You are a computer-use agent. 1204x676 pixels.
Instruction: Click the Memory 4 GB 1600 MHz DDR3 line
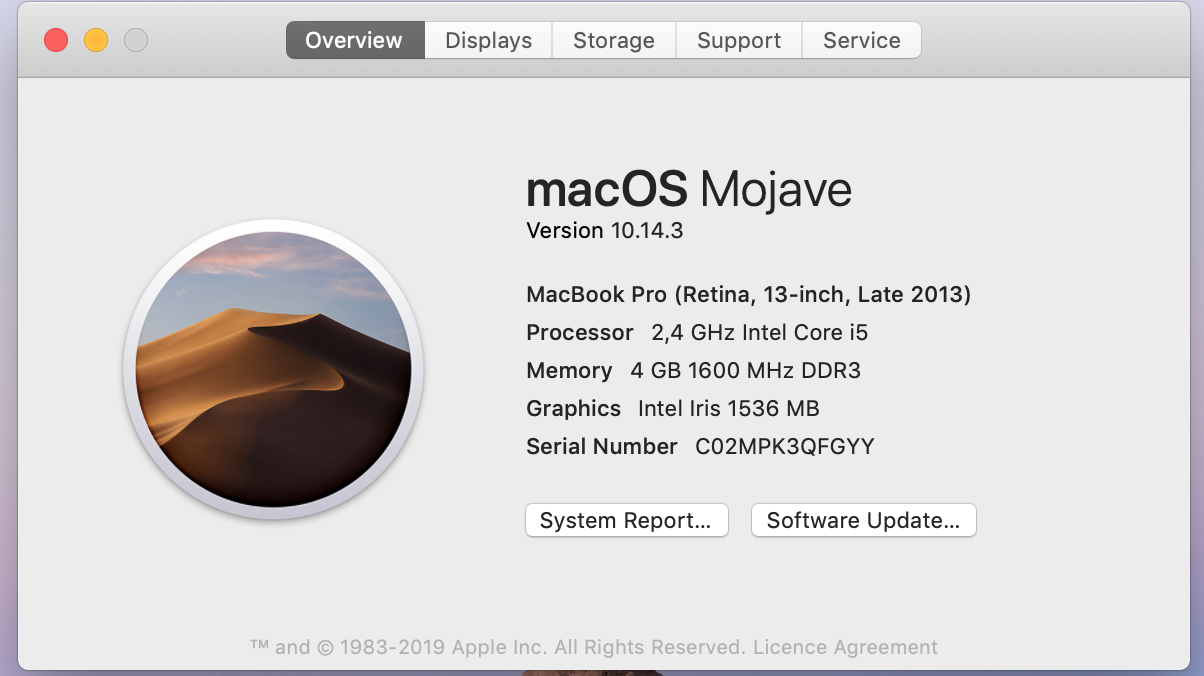(693, 371)
